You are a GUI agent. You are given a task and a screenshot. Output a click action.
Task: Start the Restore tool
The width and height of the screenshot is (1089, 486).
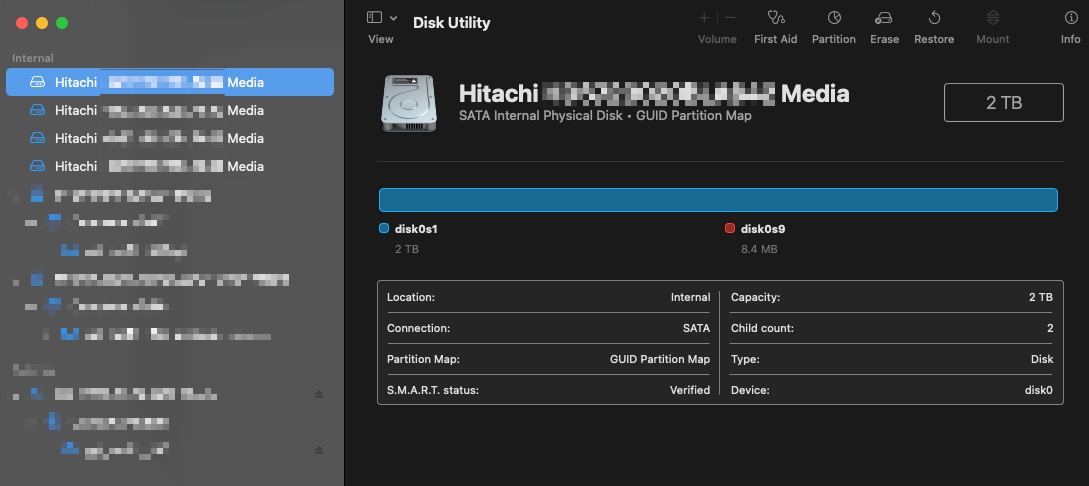click(x=934, y=18)
